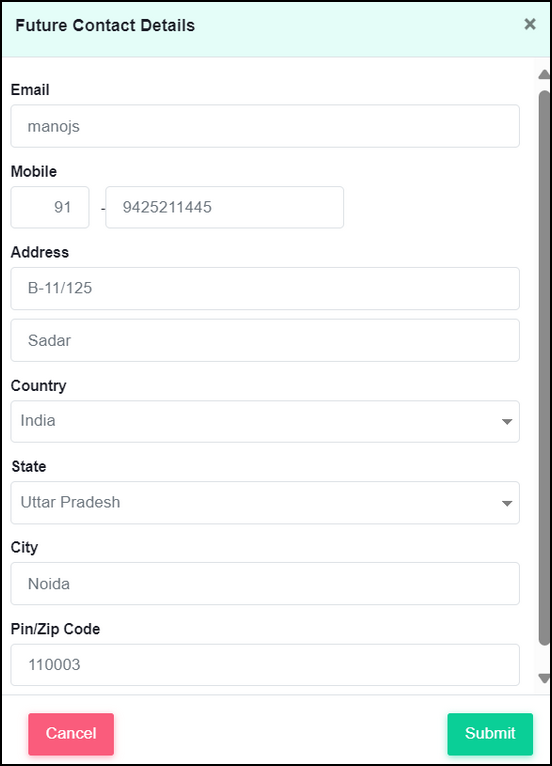Open the Country dropdown showing India
The width and height of the screenshot is (552, 766).
click(x=265, y=422)
